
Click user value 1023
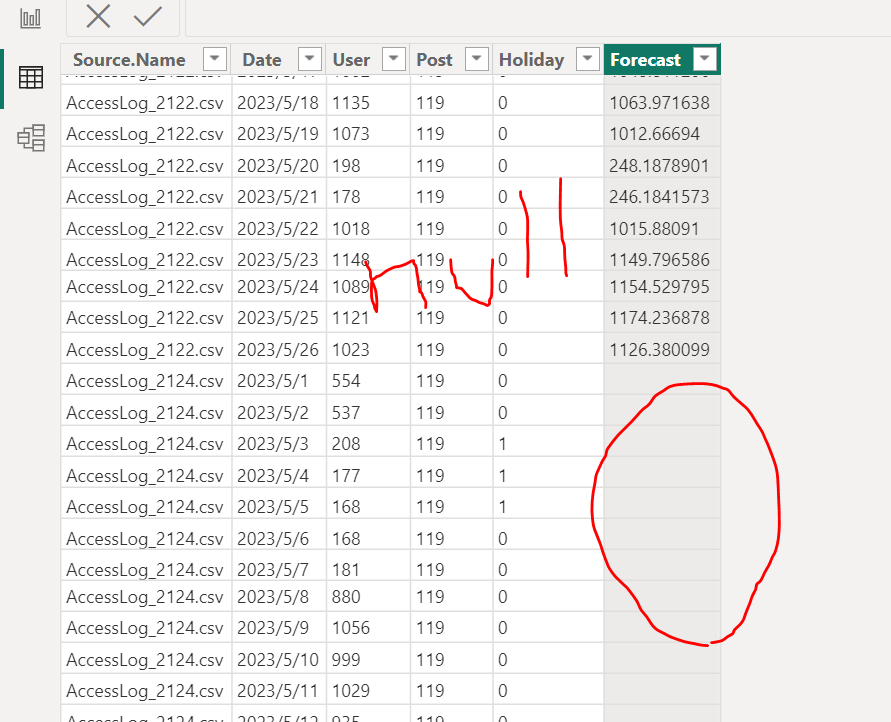pos(351,350)
